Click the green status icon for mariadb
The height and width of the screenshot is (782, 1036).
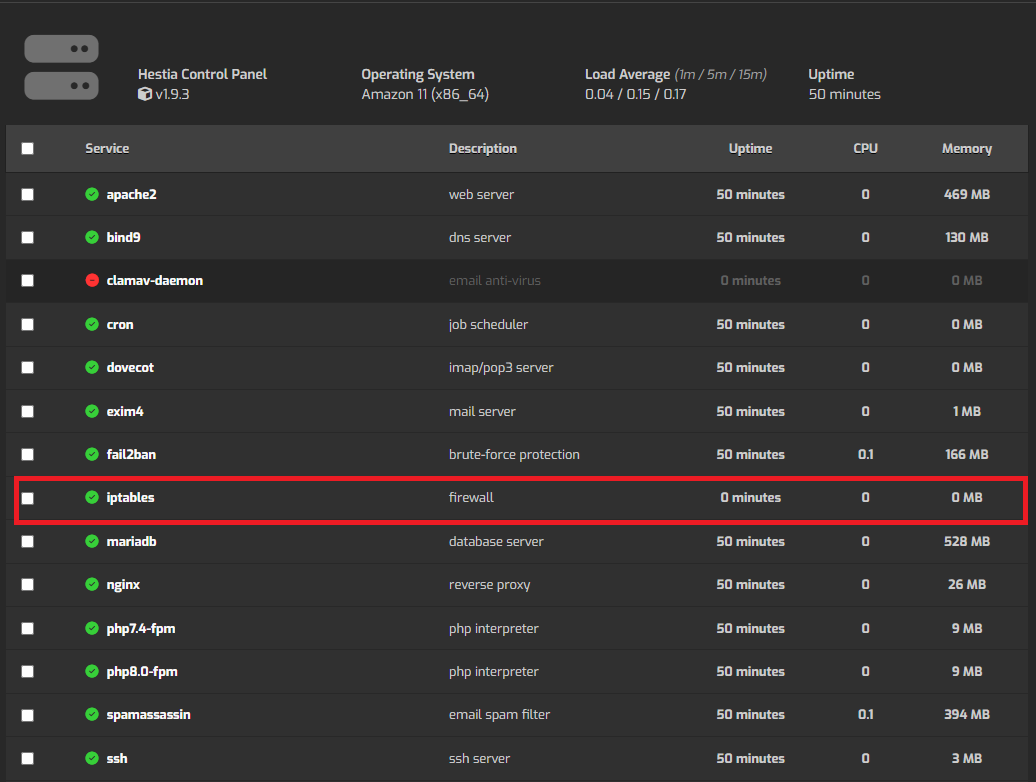(92, 542)
